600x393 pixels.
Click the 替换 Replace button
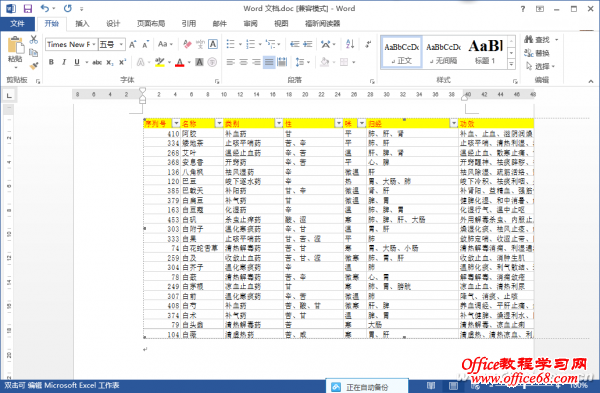[x=537, y=53]
